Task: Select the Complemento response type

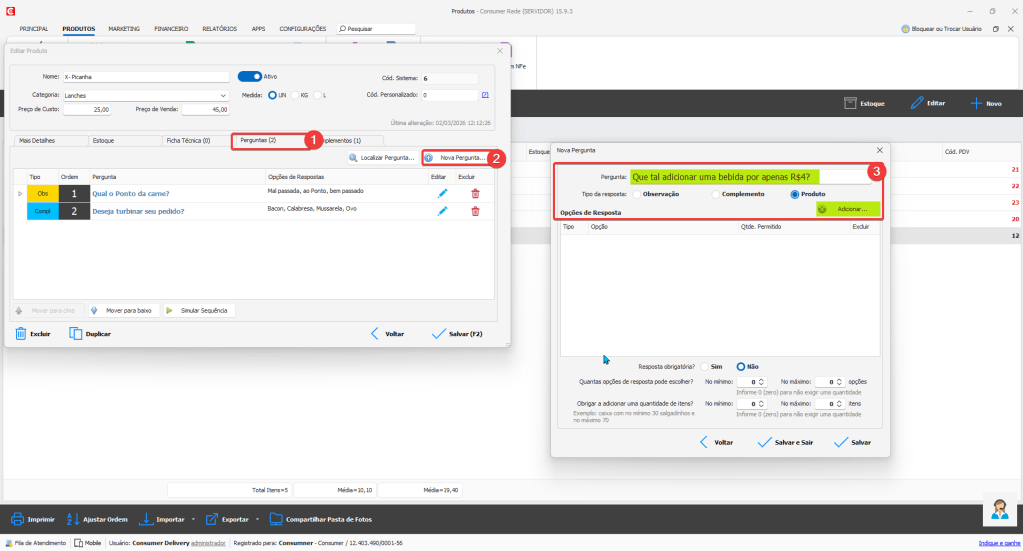Action: coord(716,194)
